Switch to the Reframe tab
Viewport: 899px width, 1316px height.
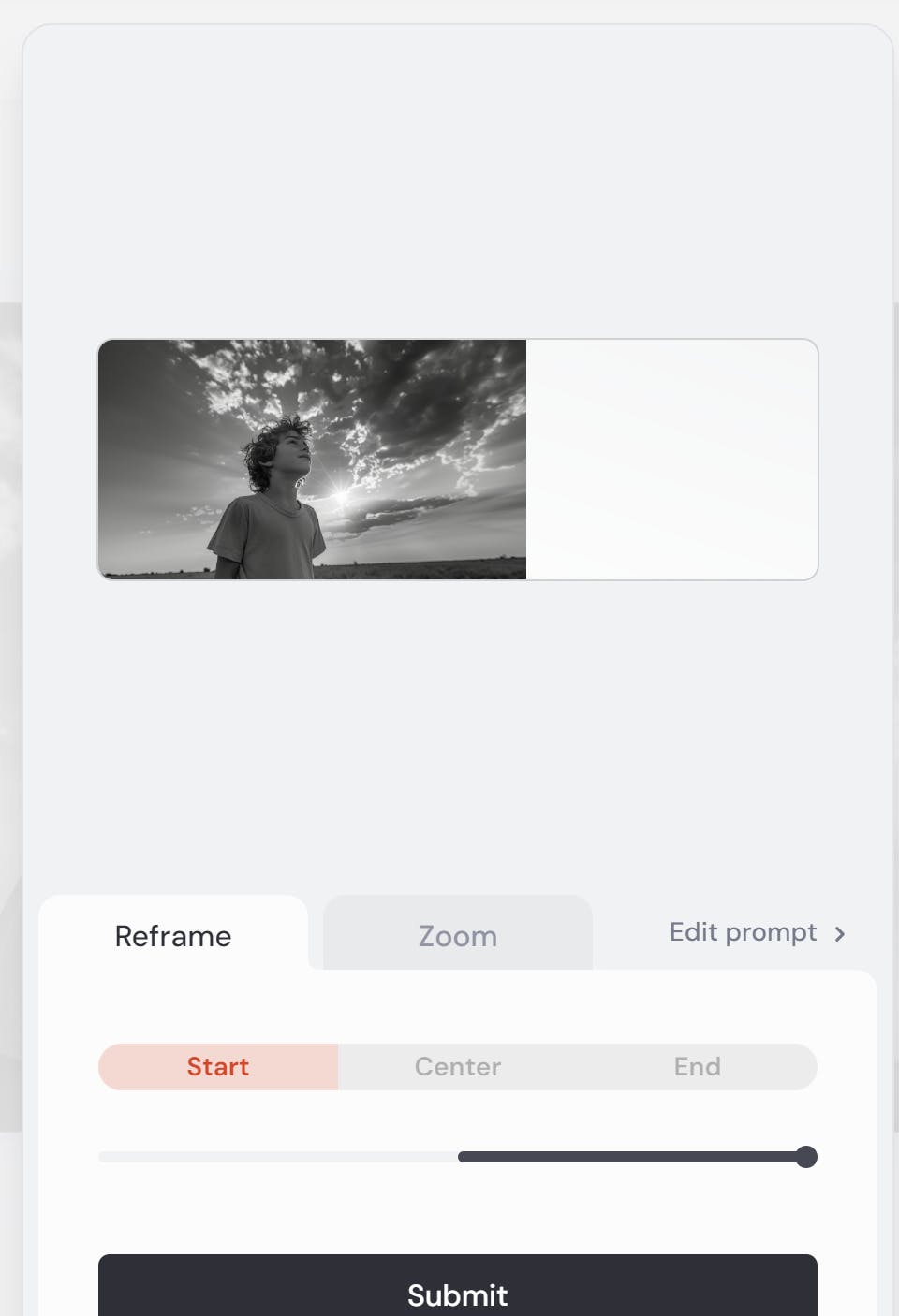click(173, 936)
